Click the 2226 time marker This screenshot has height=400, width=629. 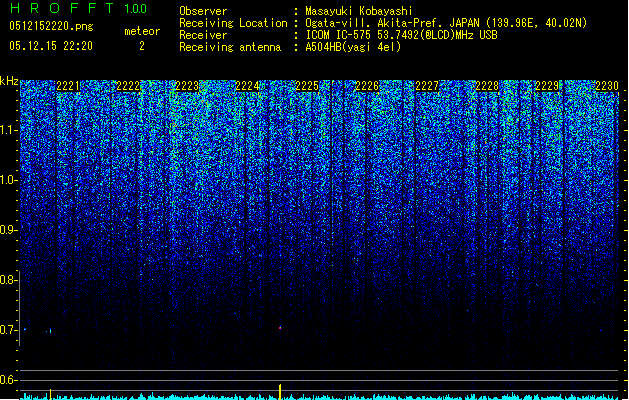367,86
